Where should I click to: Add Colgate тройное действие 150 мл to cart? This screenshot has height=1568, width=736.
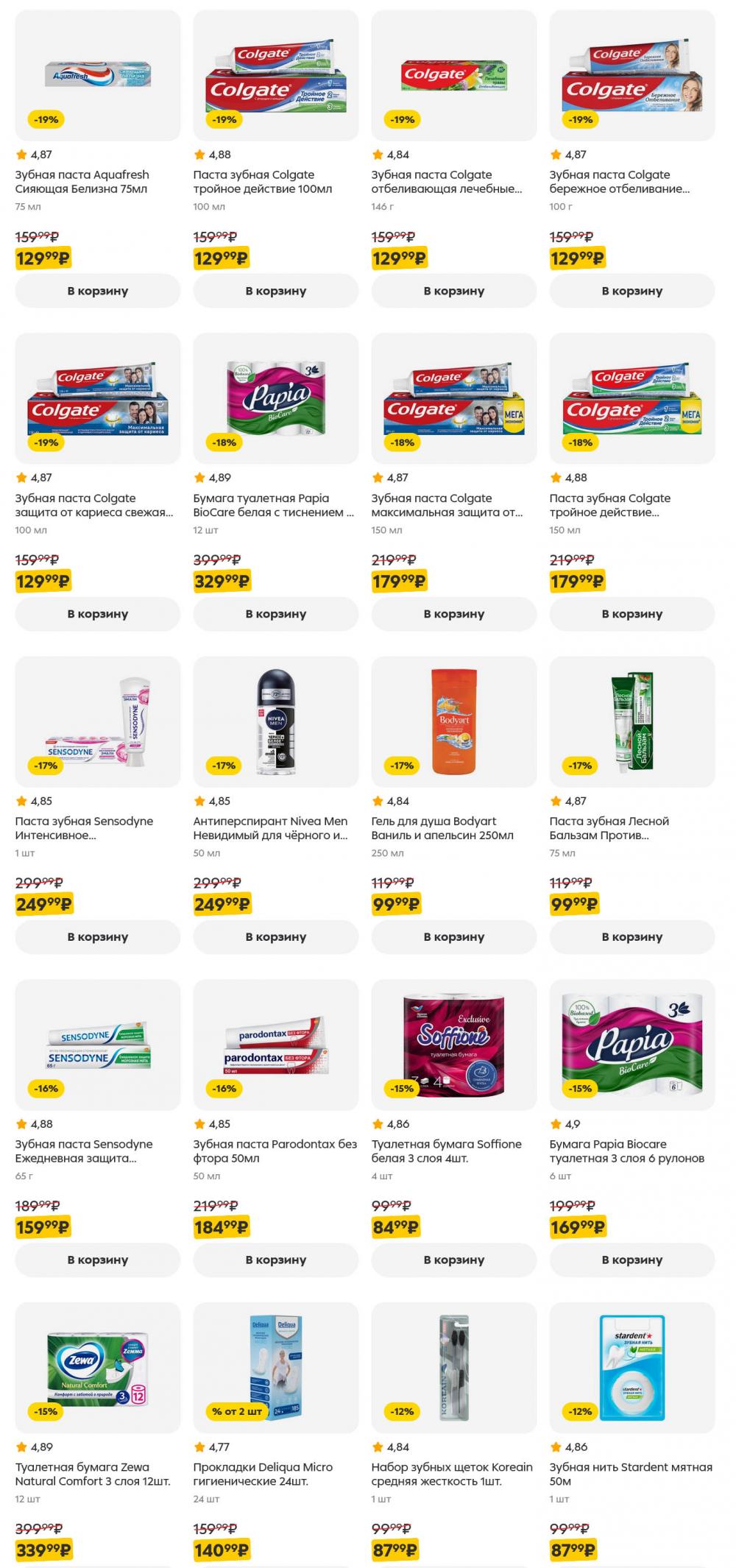click(x=632, y=614)
